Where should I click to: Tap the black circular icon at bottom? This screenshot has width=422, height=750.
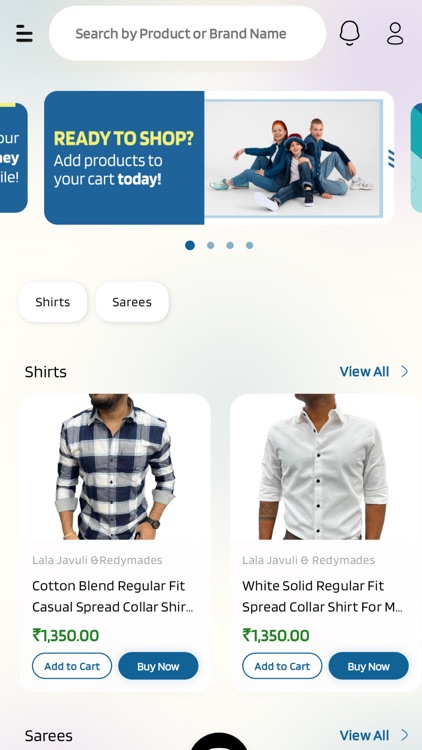pyautogui.click(x=220, y=741)
